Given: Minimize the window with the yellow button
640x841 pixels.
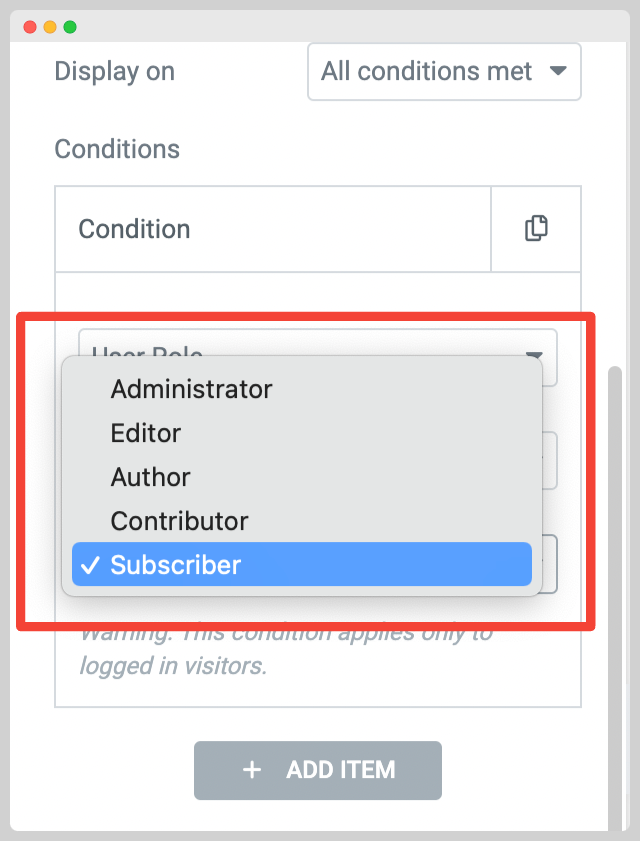Looking at the screenshot, I should [50, 27].
